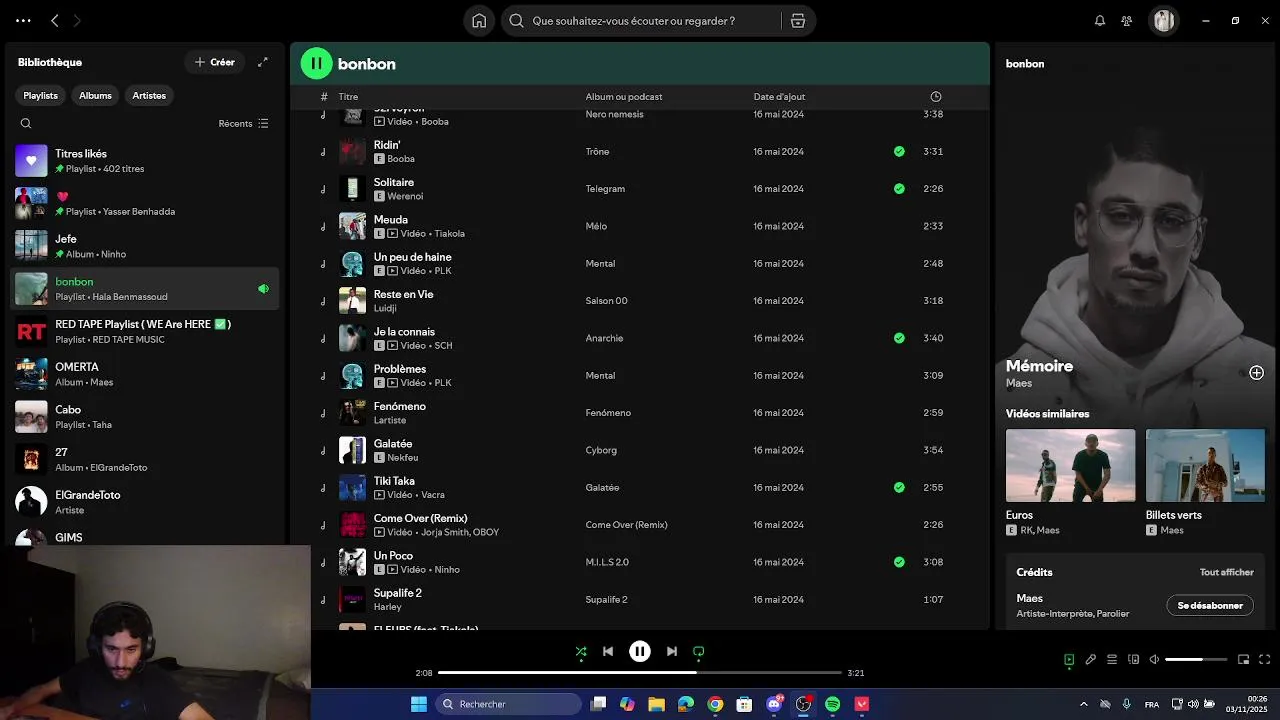Show lyrics with the microphone icon

pyautogui.click(x=1091, y=660)
